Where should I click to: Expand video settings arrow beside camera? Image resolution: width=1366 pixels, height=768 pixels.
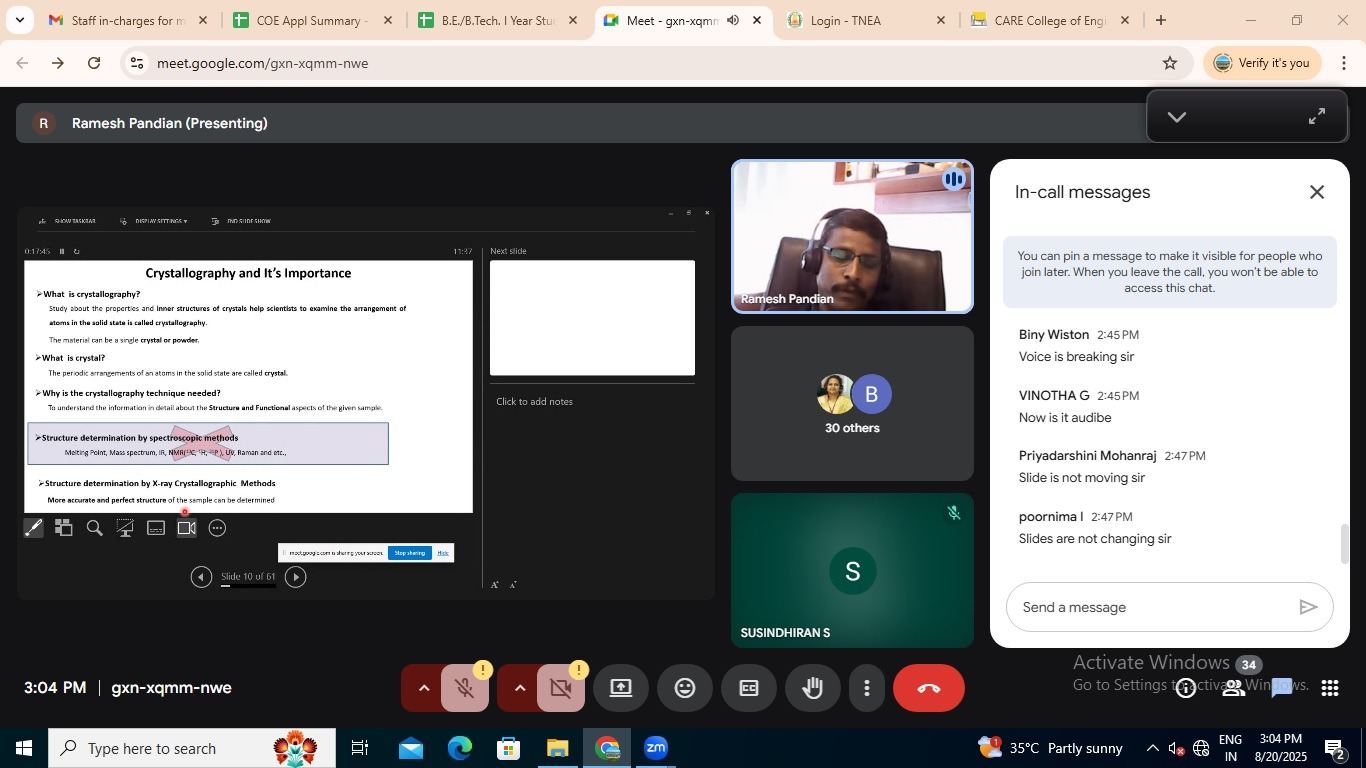coord(519,688)
